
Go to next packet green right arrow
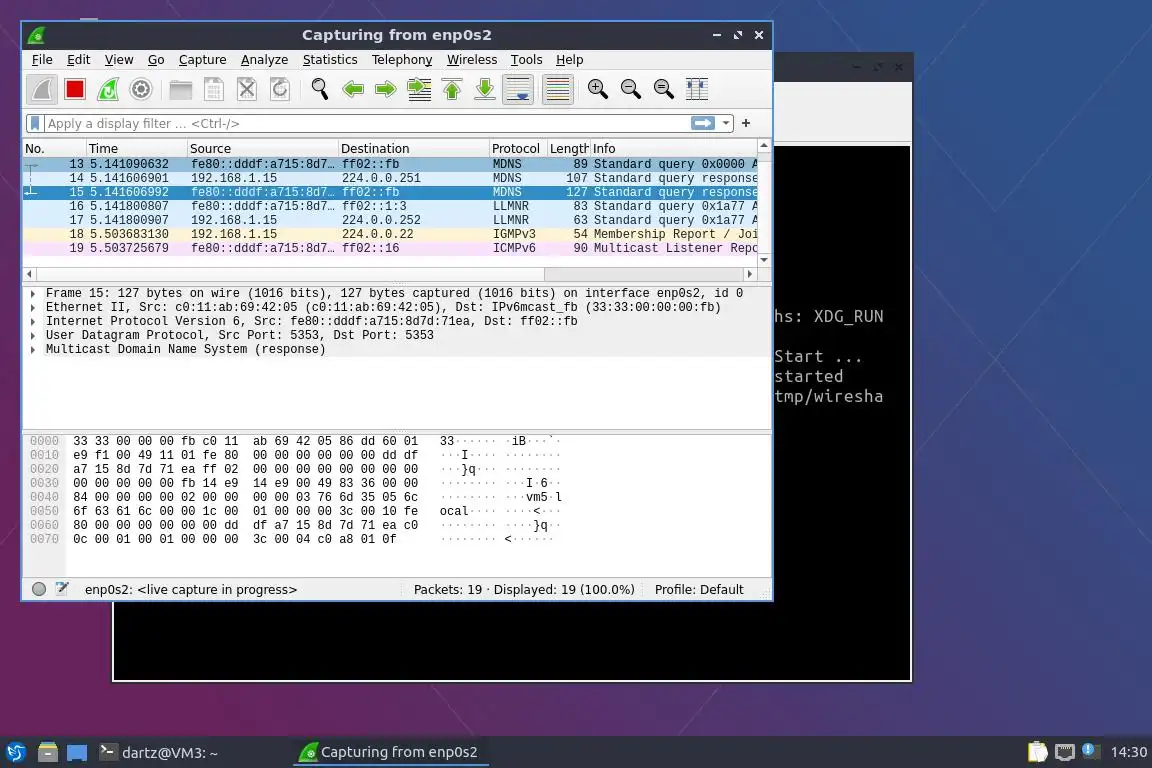coord(386,90)
